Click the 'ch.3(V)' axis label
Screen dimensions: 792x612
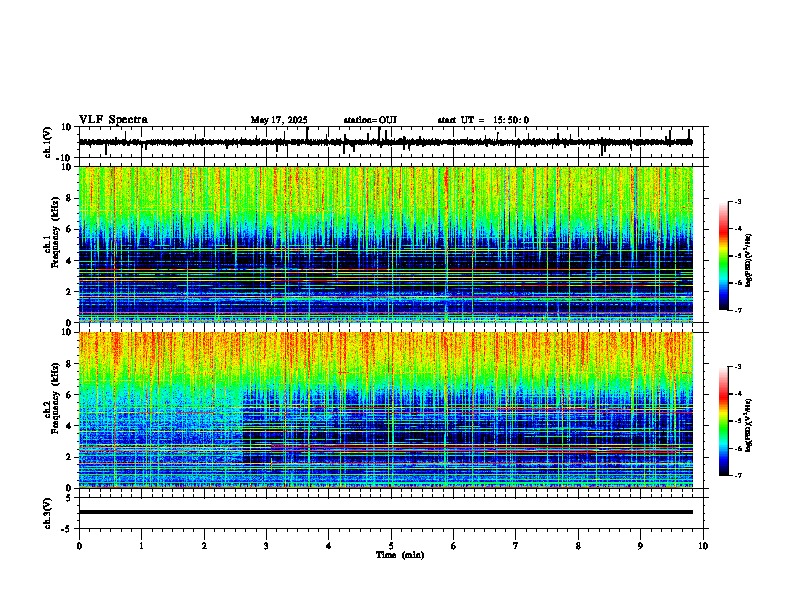48,514
